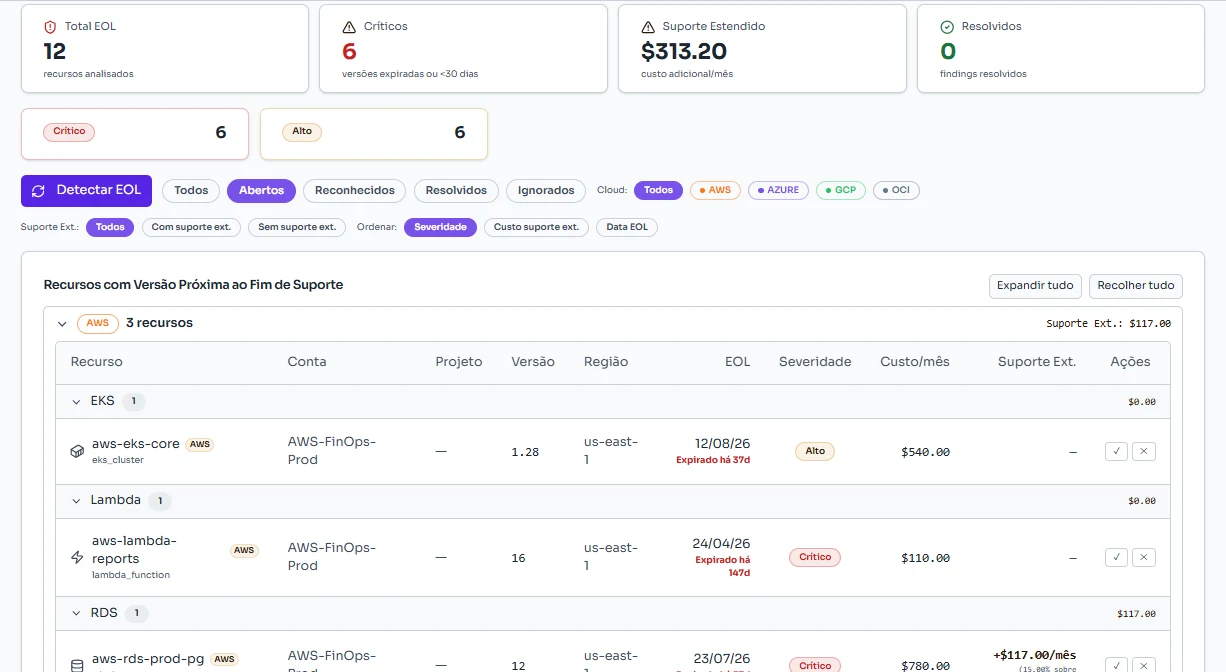Filter clouds by GCP chip
Viewport: 1226px width, 672px height.
pyautogui.click(x=840, y=190)
